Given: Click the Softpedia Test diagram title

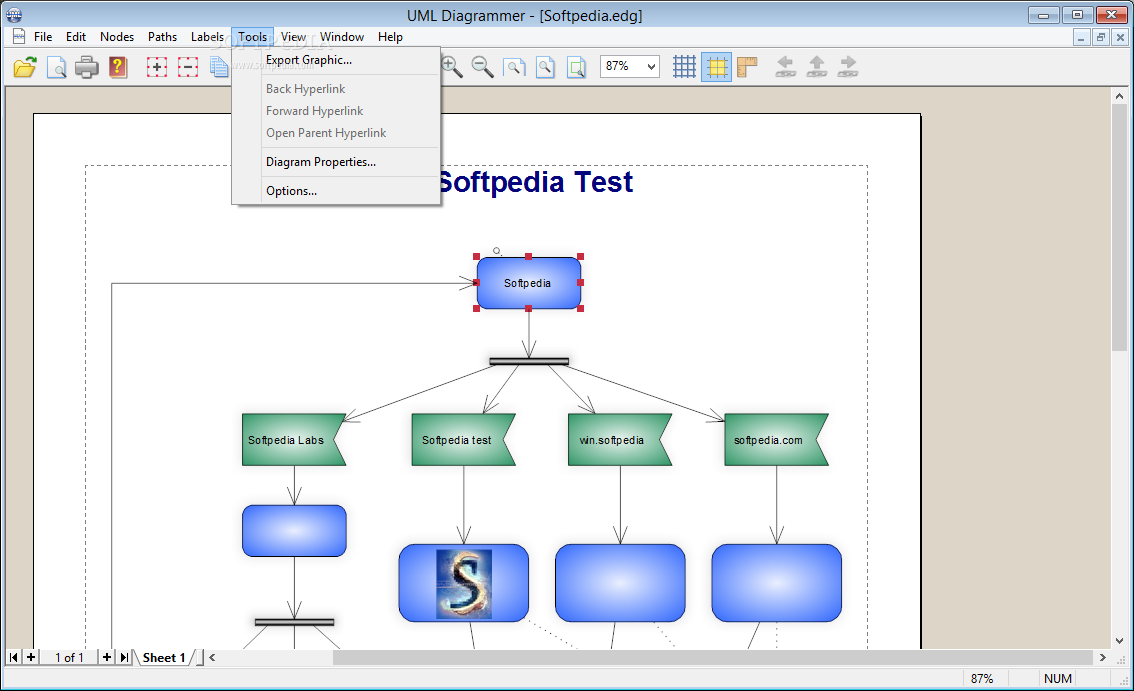Looking at the screenshot, I should [536, 182].
